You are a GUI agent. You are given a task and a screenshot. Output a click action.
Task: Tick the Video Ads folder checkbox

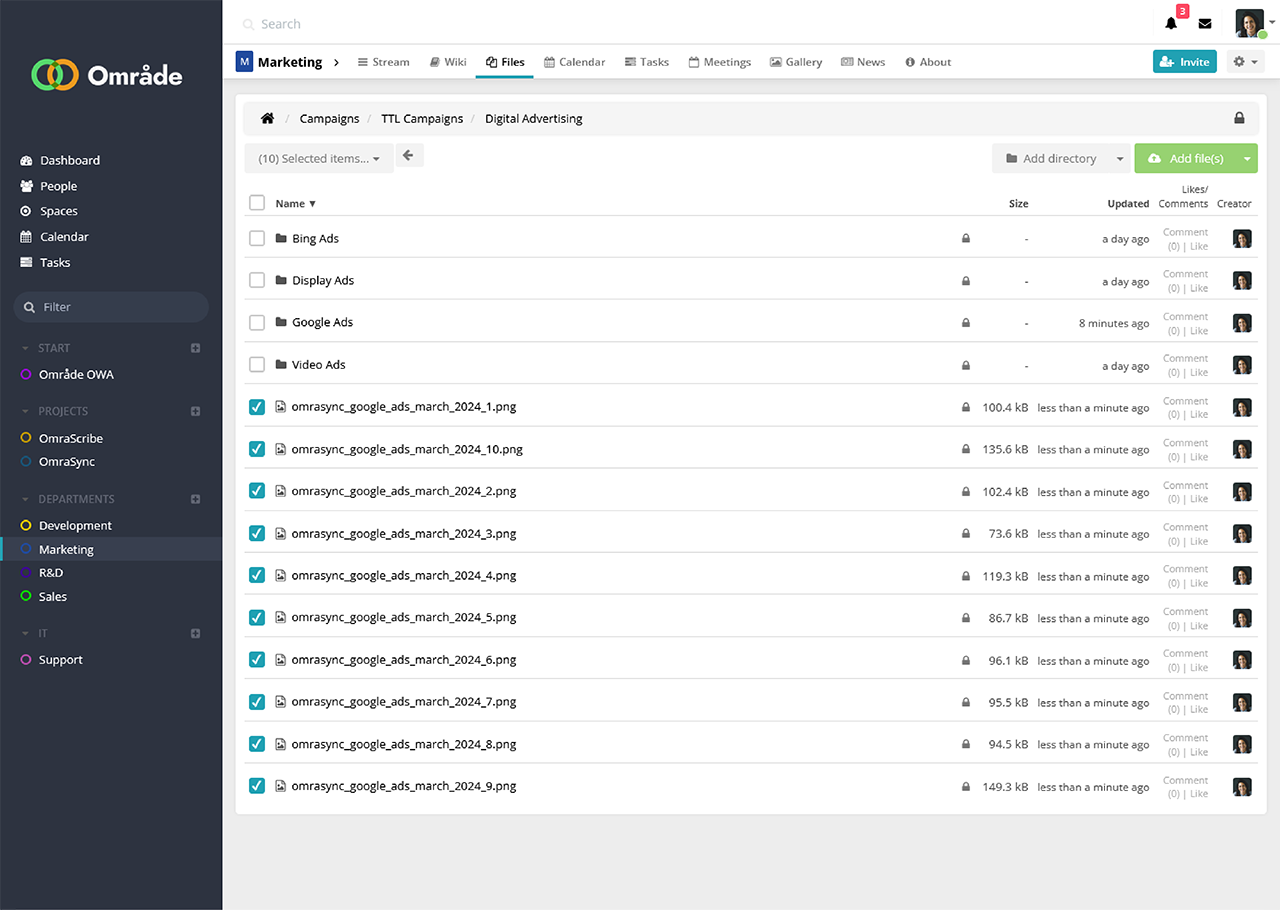point(257,365)
